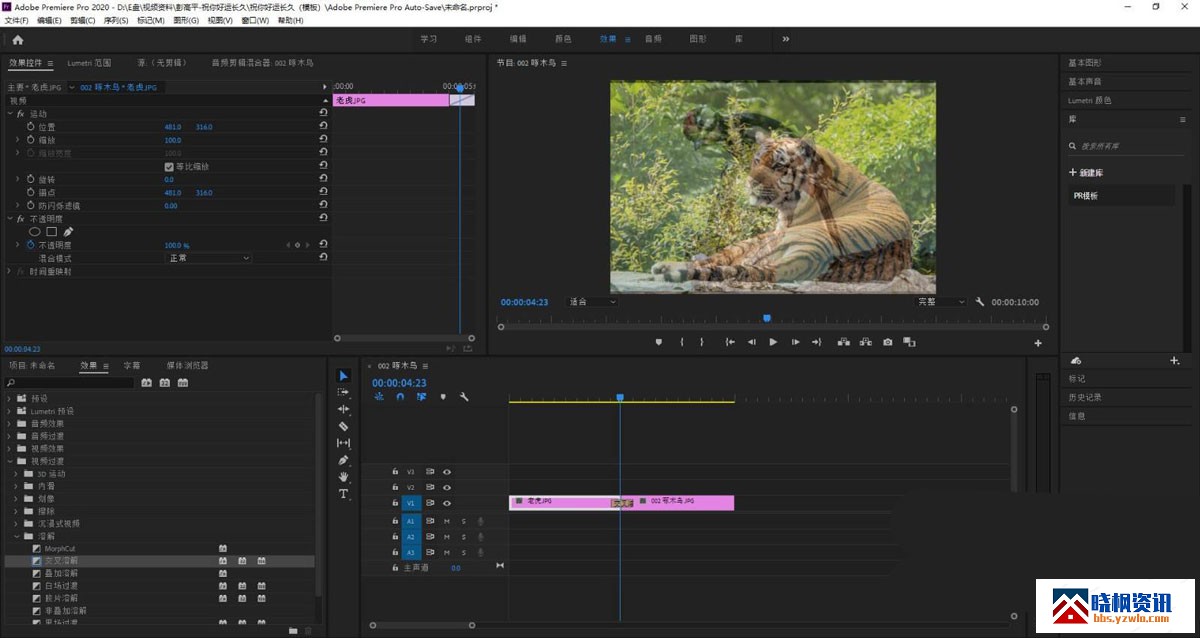The width and height of the screenshot is (1200, 638).
Task: Expand the 音频效果 folder
Action: pyautogui.click(x=10, y=423)
